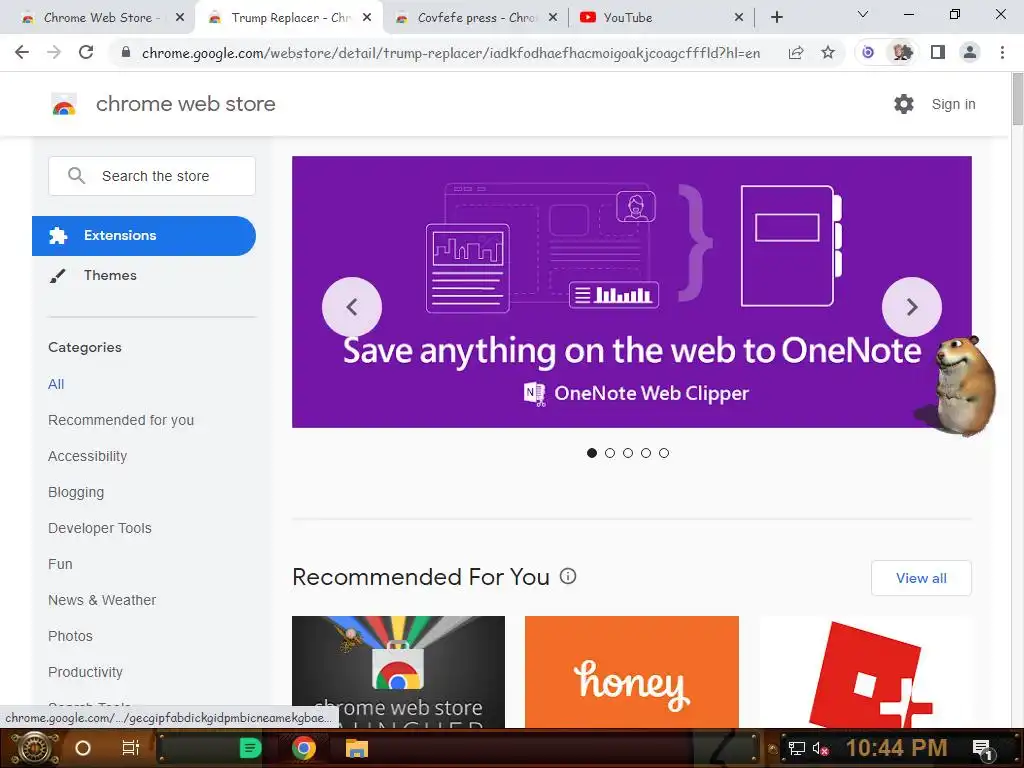Open the Honey extension card
Image resolution: width=1024 pixels, height=768 pixels.
(632, 672)
